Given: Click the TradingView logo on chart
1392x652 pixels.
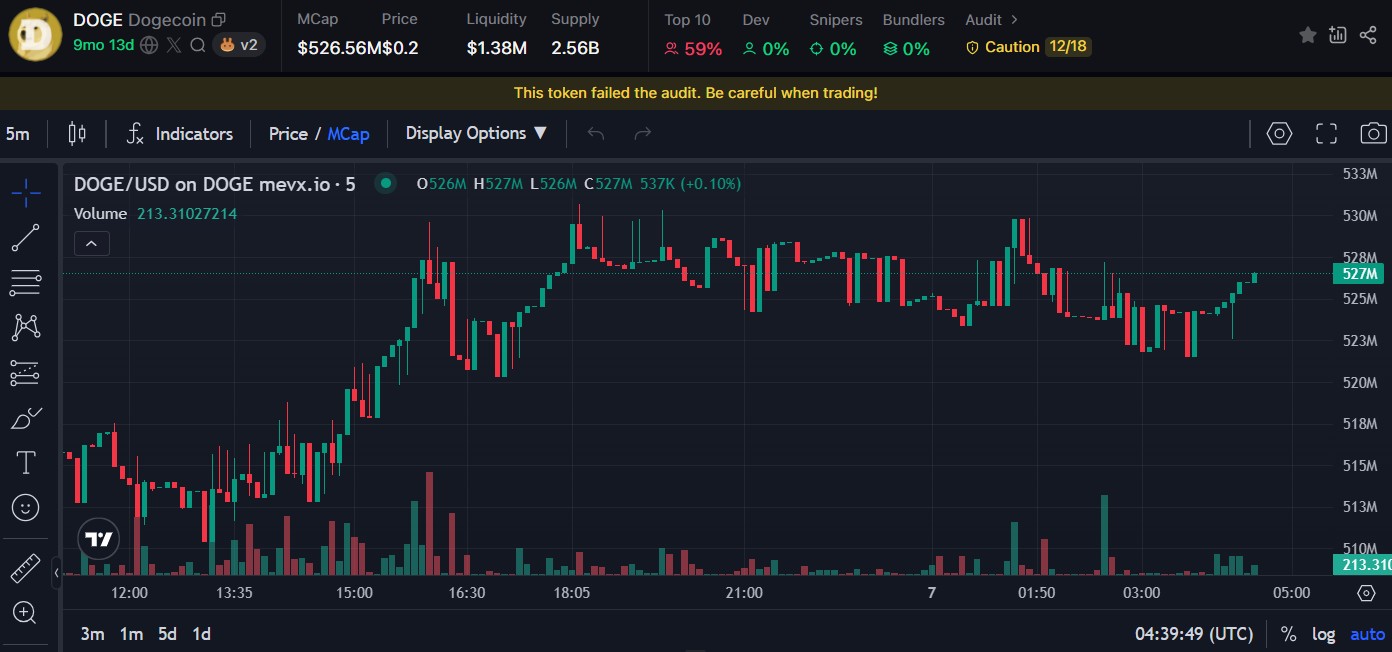Looking at the screenshot, I should 98,540.
